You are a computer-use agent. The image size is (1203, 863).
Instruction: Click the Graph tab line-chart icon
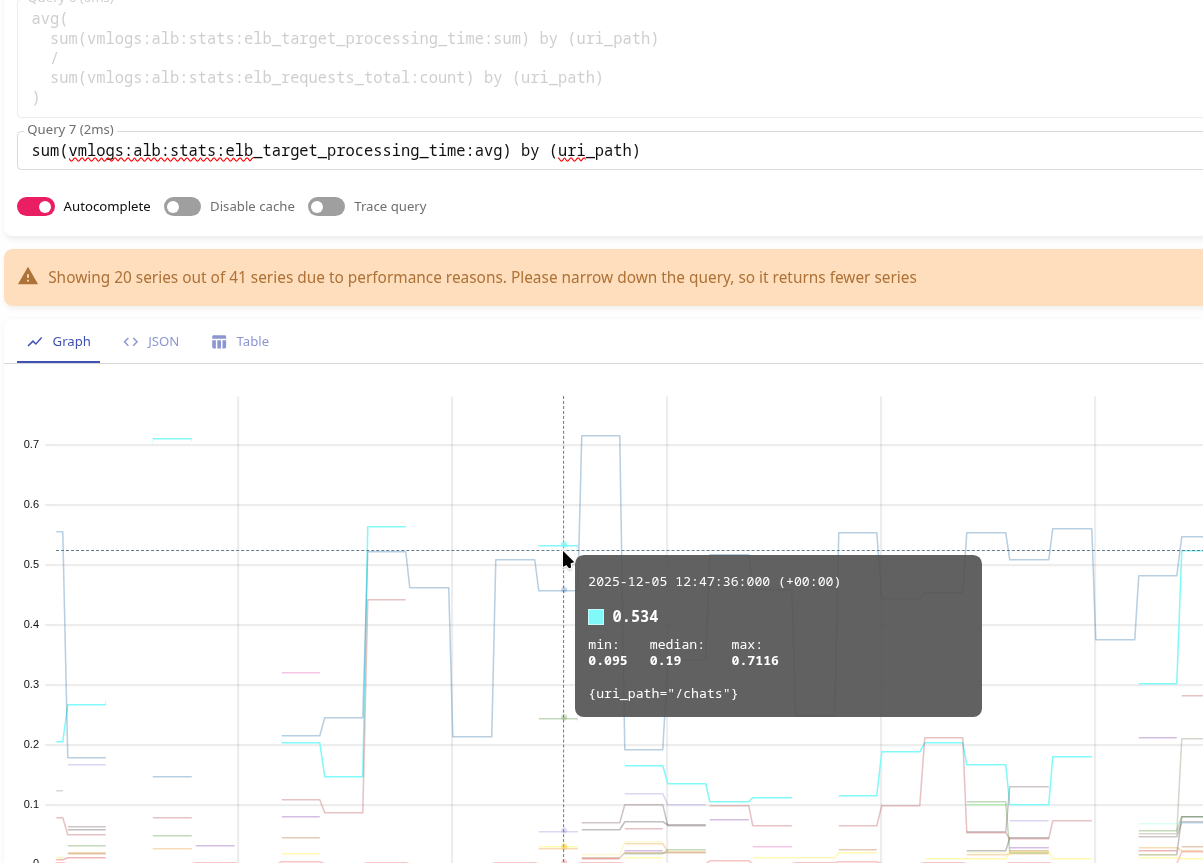pyautogui.click(x=35, y=342)
